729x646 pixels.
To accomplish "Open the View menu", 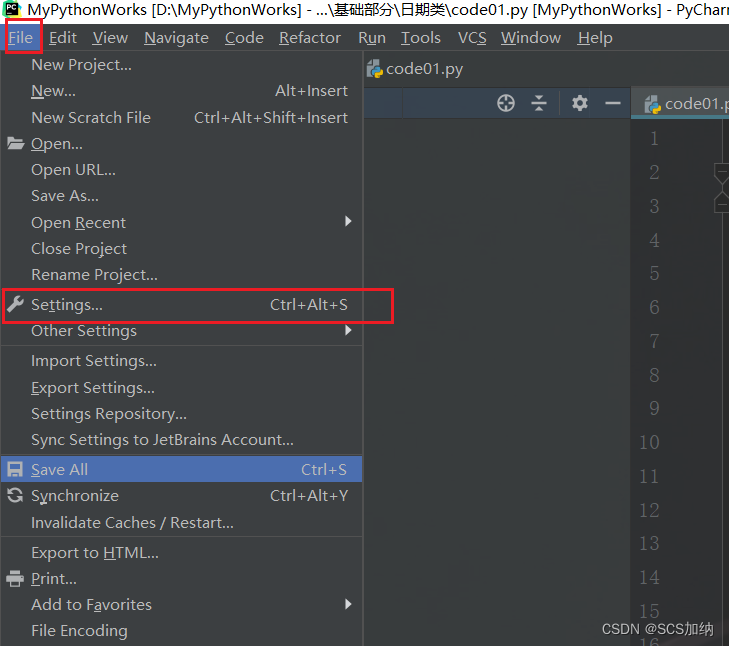I will click(110, 38).
